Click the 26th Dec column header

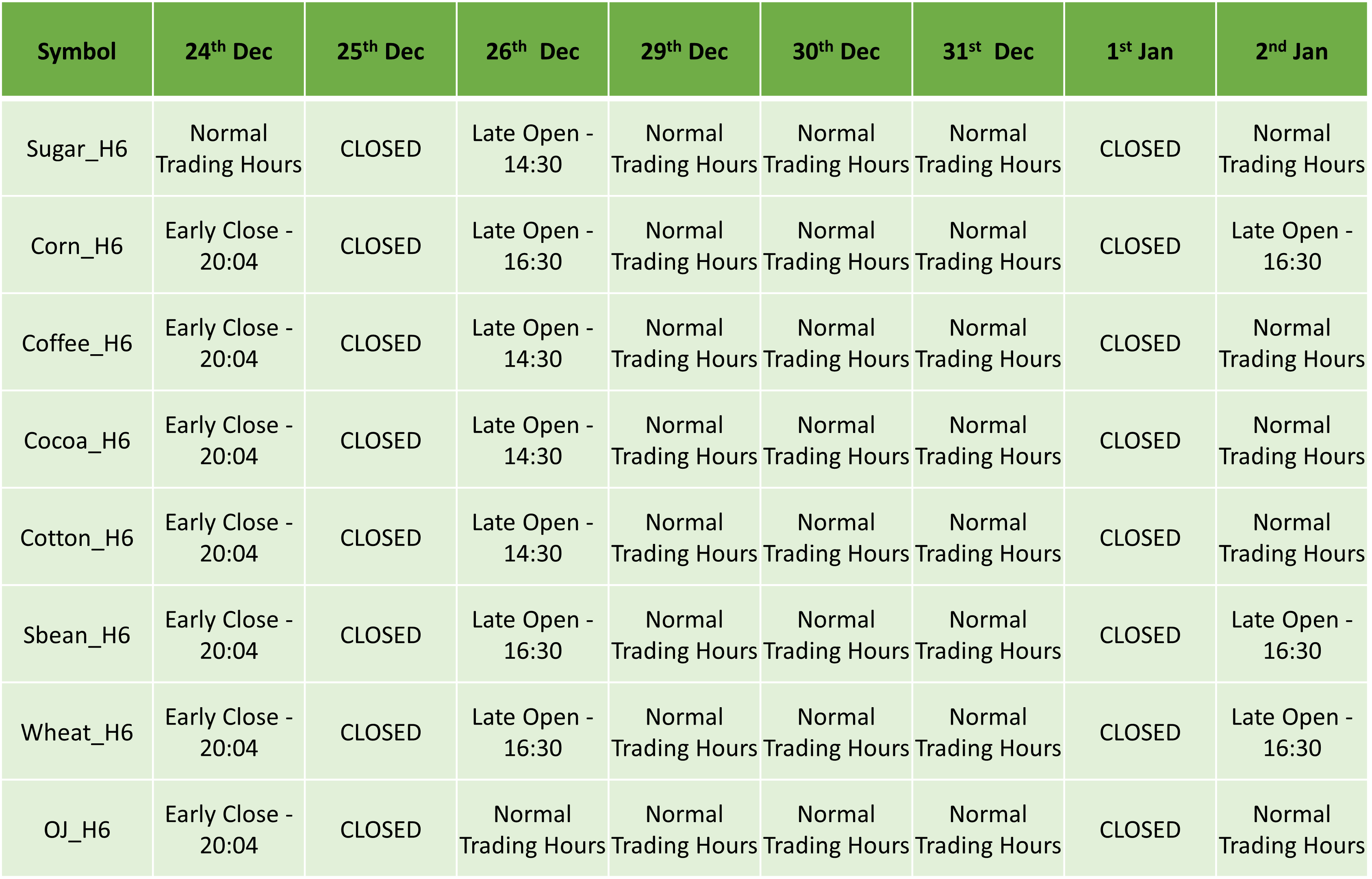pyautogui.click(x=532, y=51)
